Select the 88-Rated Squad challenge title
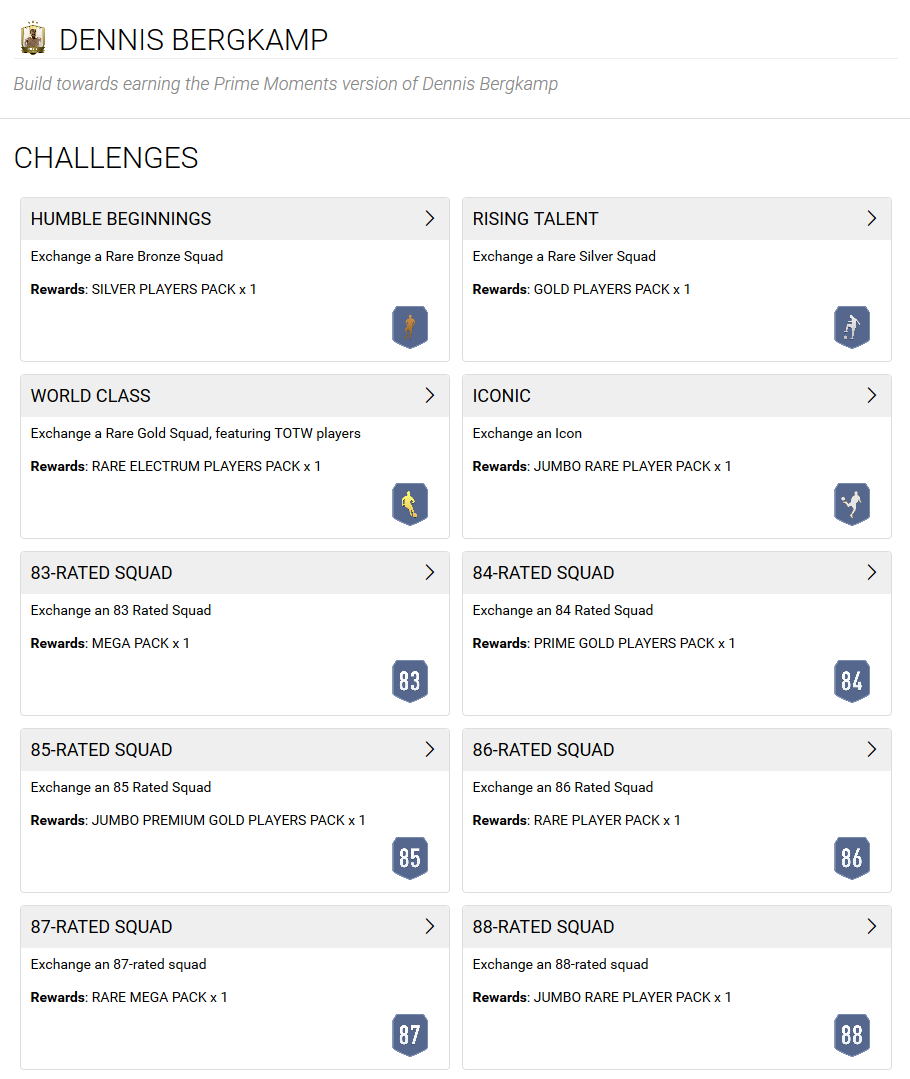The height and width of the screenshot is (1079, 910). point(543,926)
